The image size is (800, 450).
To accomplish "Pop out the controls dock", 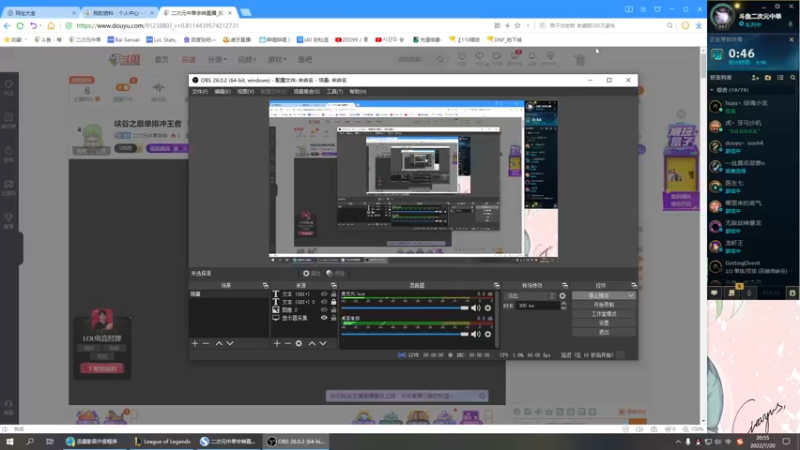I will coord(634,286).
